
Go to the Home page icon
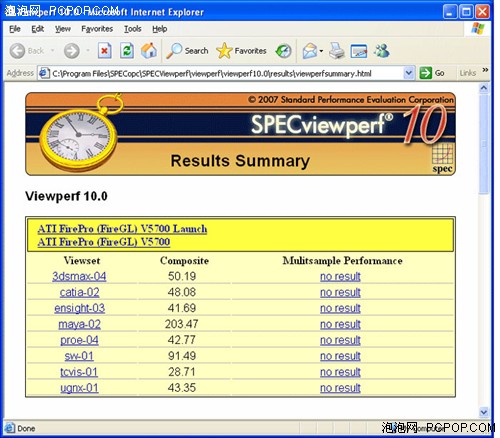(x=149, y=51)
